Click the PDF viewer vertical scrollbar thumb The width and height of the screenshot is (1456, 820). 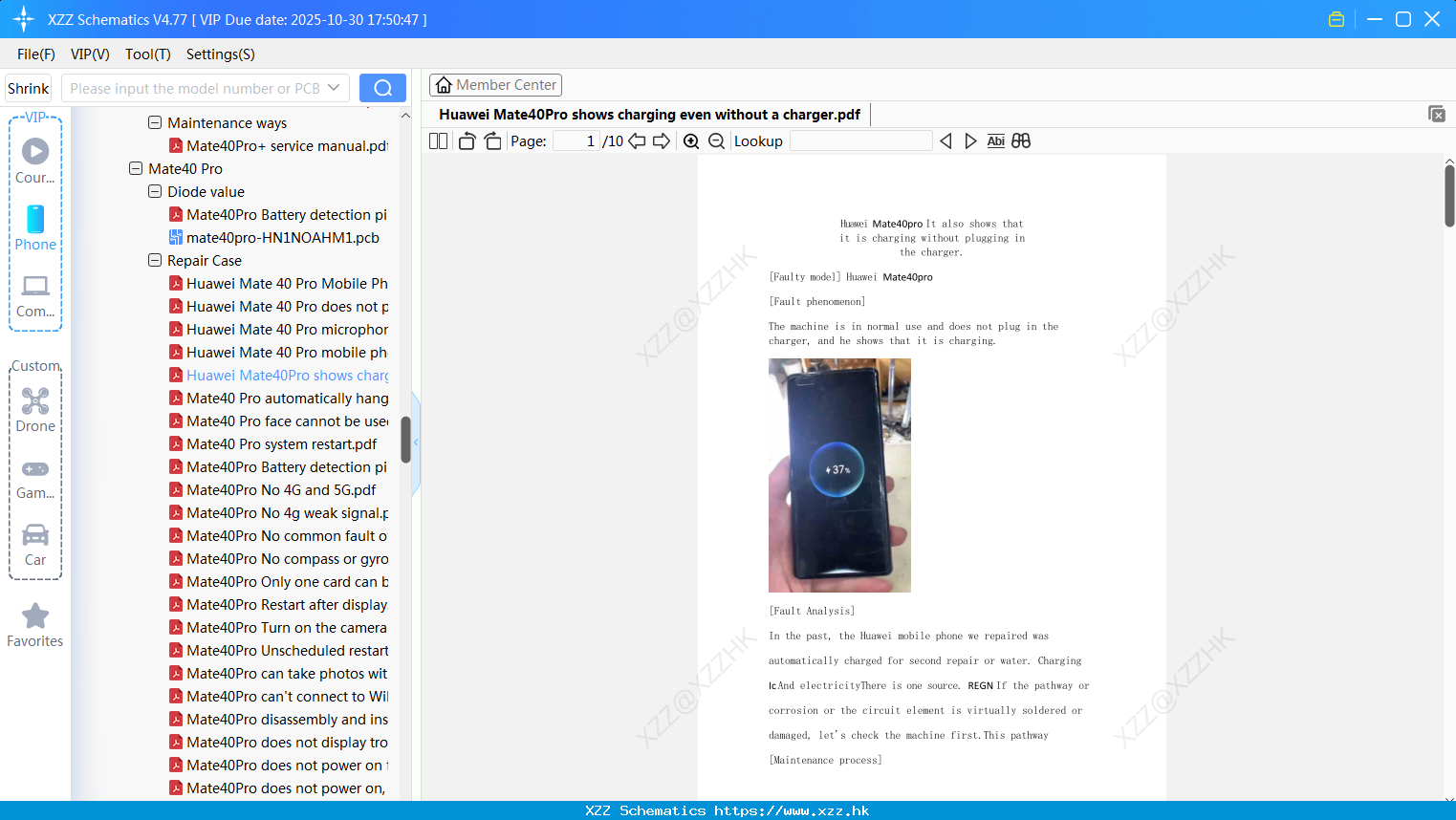coord(1449,195)
